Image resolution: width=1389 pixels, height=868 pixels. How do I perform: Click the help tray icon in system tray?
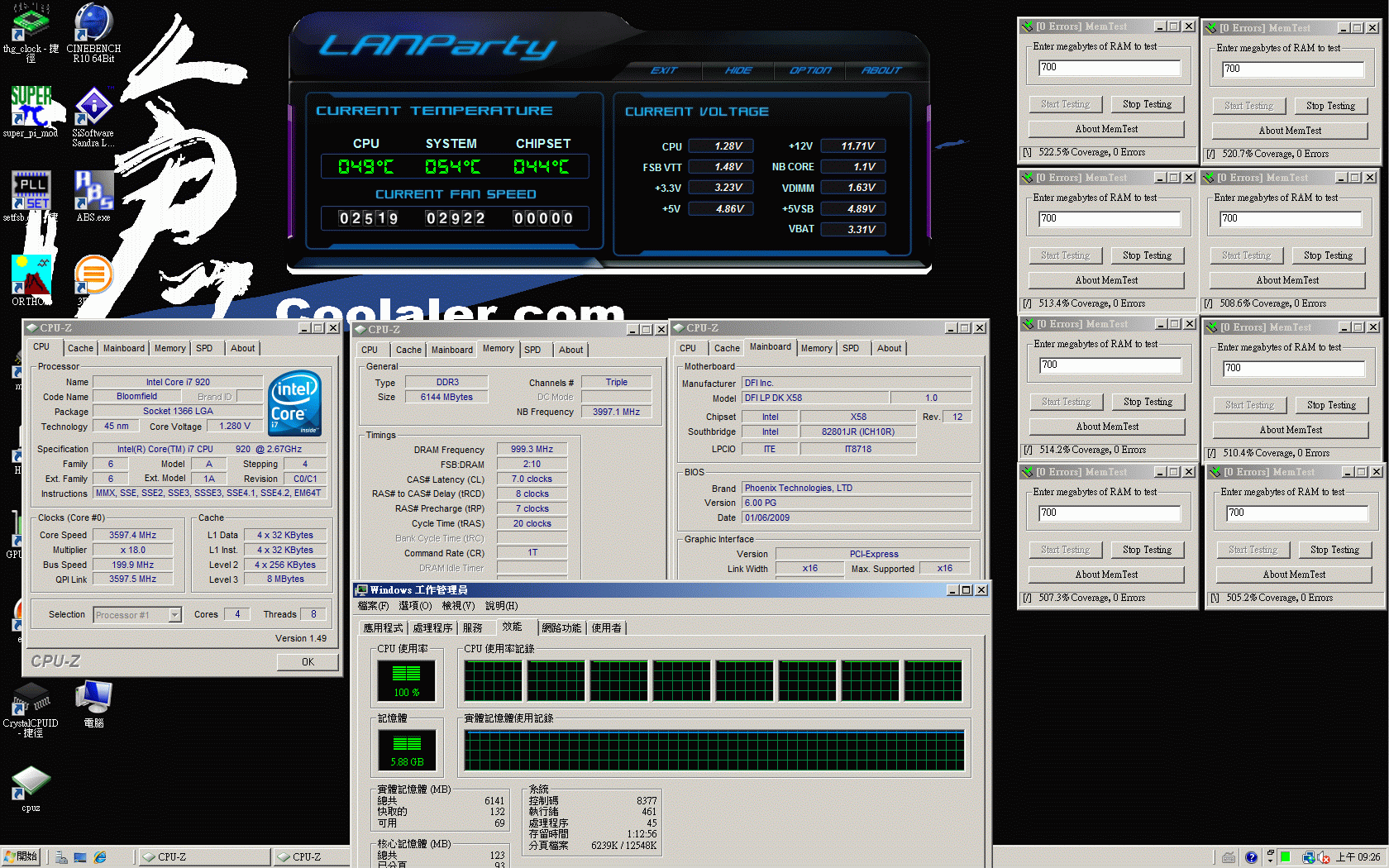[x=1251, y=857]
